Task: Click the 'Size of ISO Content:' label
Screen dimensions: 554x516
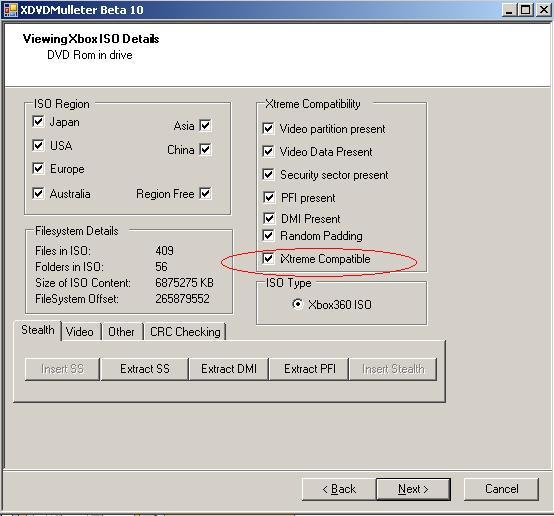Action: point(83,283)
